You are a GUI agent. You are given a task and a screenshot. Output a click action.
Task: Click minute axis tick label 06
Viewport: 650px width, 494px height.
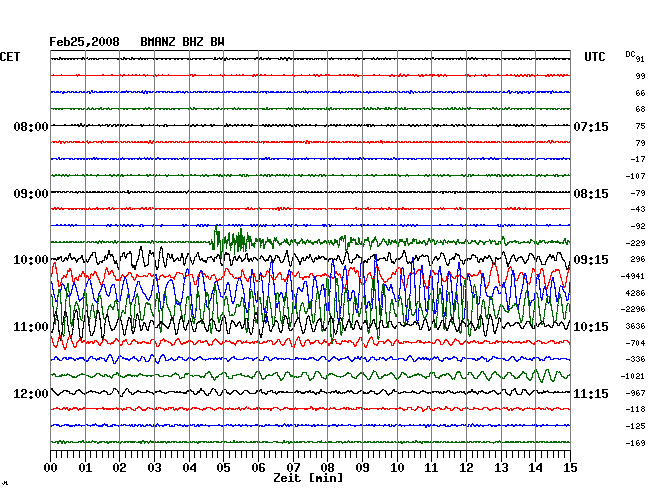point(258,467)
